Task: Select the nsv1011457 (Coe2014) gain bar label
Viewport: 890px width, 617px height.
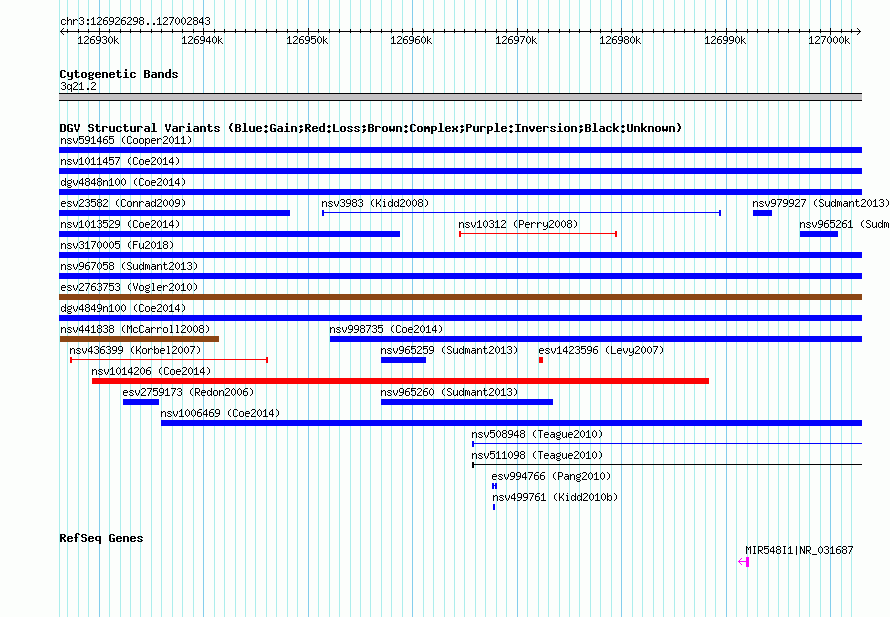Action: [120, 161]
